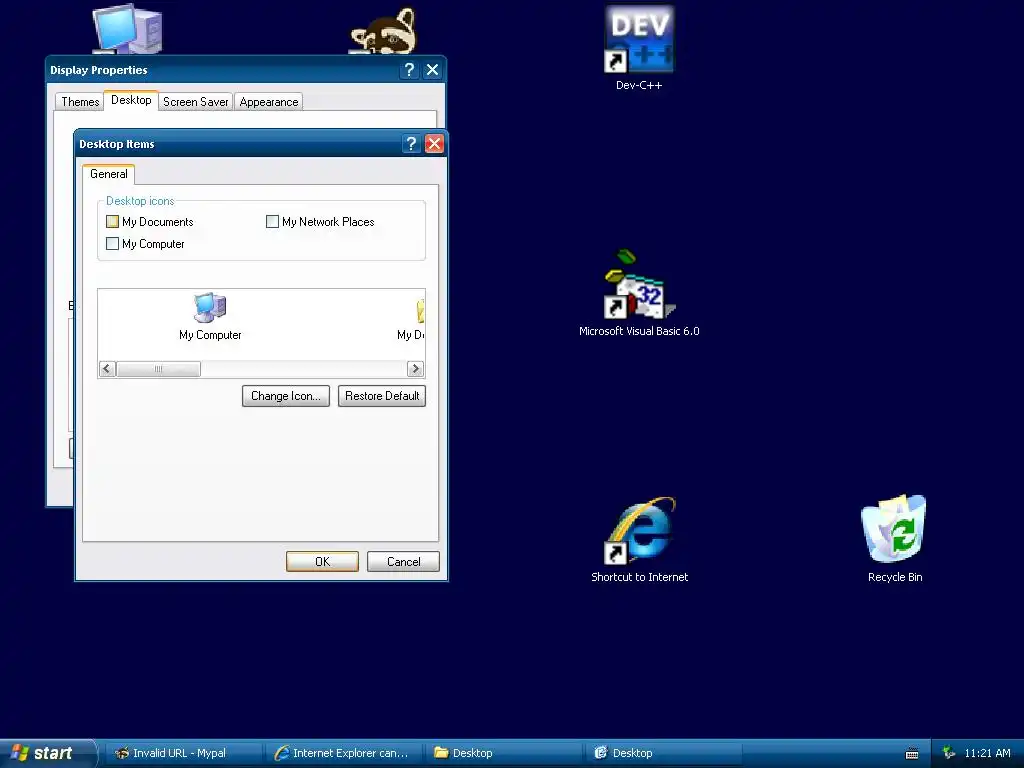Screen dimensions: 1024x768
Task: Click the Restore Default button
Action: point(382,396)
